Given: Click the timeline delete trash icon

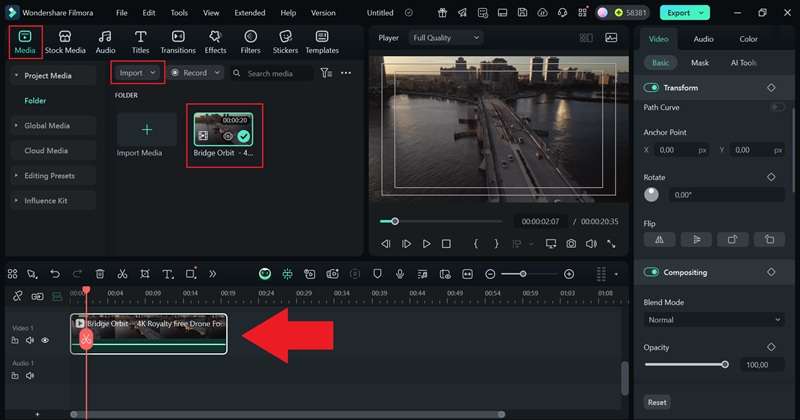Looking at the screenshot, I should point(100,274).
